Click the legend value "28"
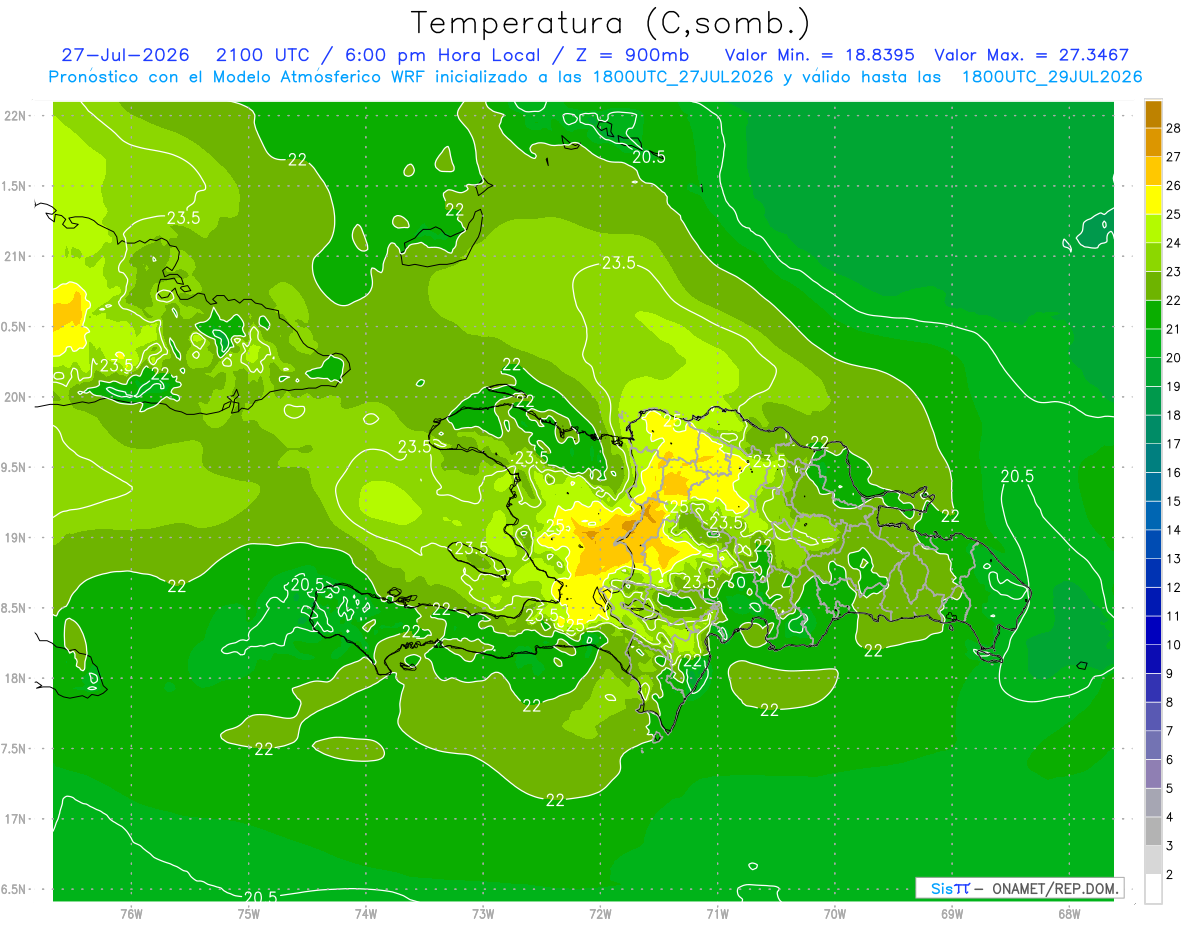This screenshot has width=1200, height=927. click(1174, 128)
